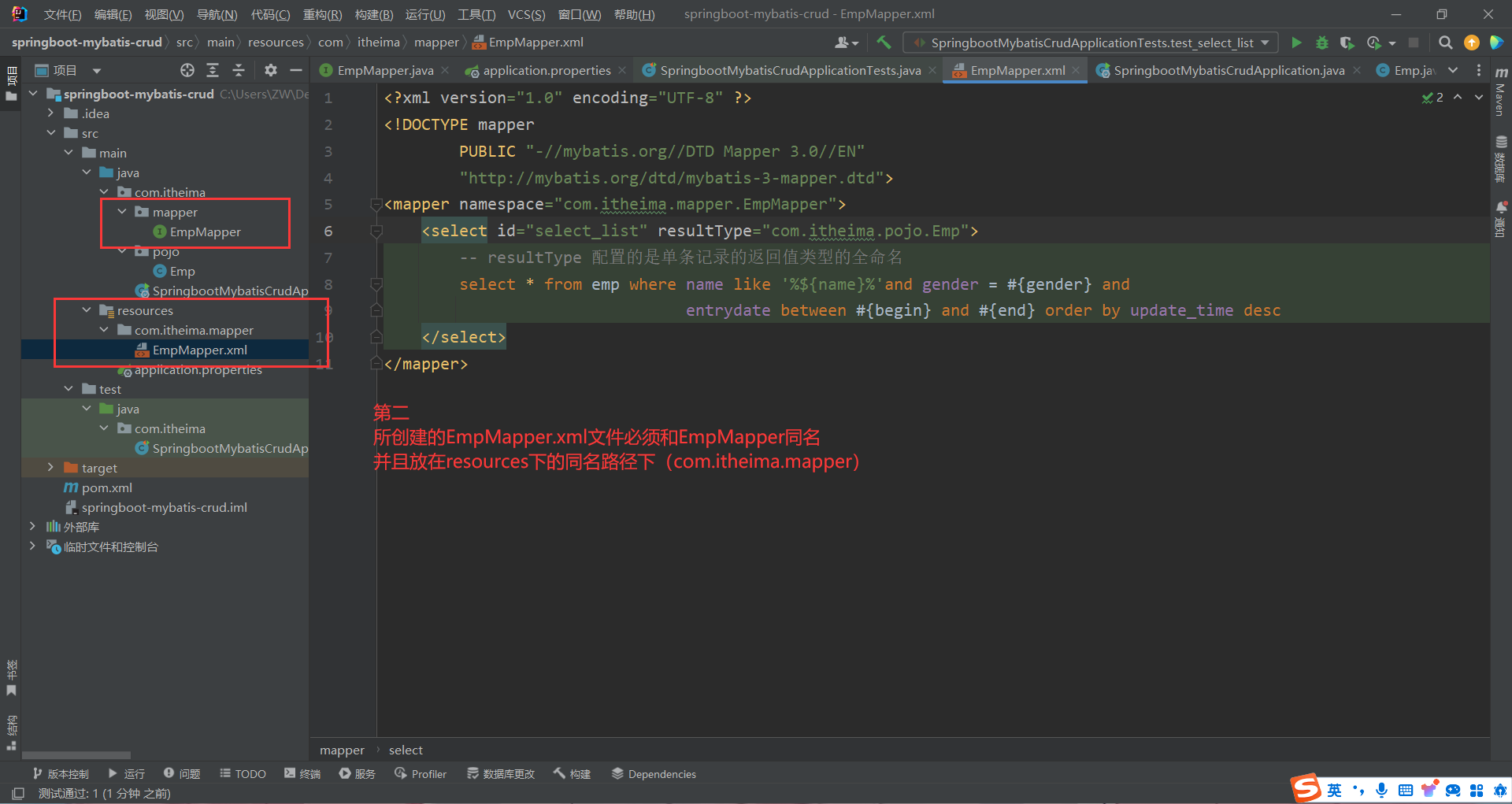Click the Debug bug icon
This screenshot has width=1512, height=804.
1322,43
